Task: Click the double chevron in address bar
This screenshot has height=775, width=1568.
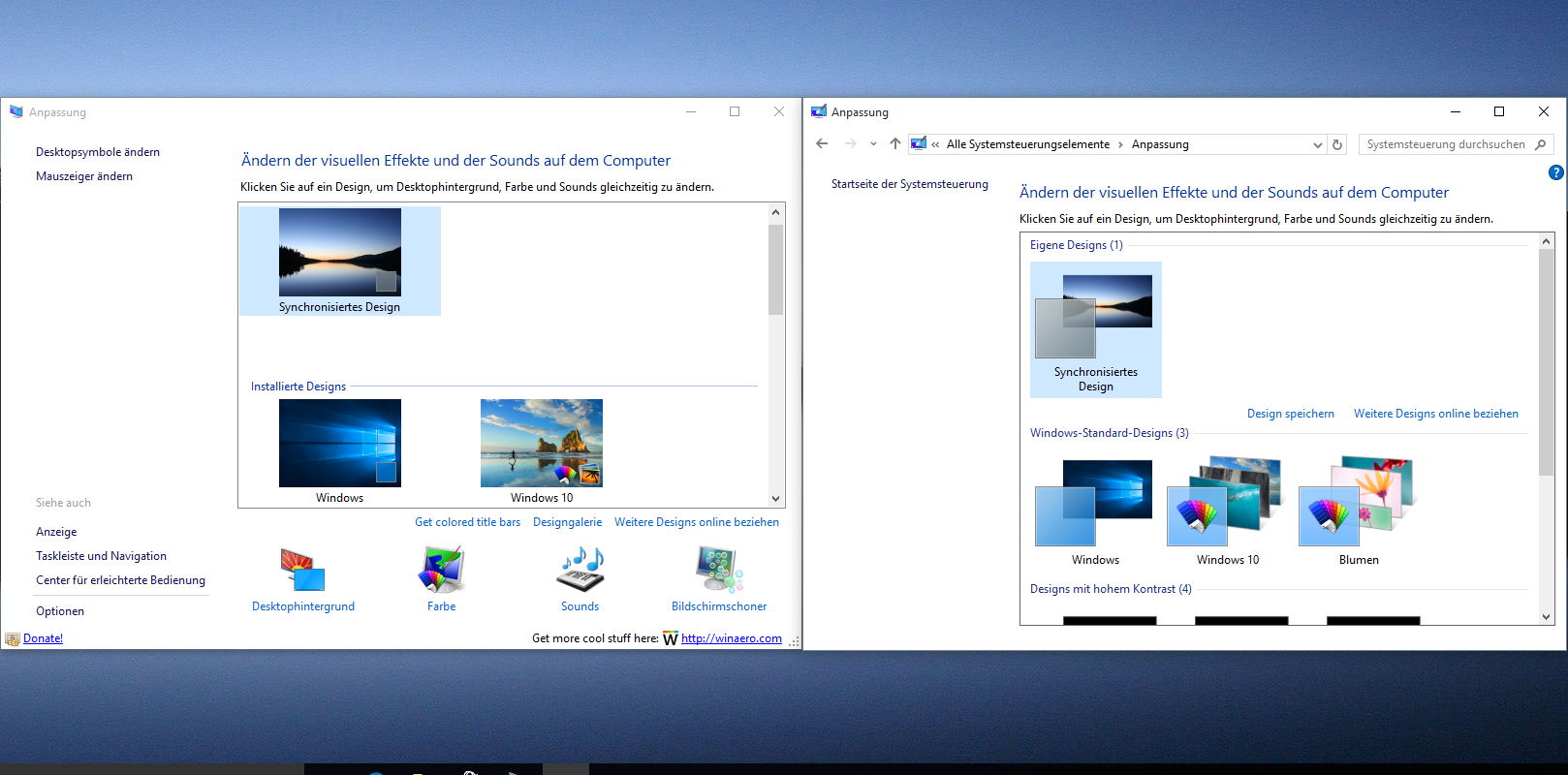Action: pyautogui.click(x=935, y=144)
